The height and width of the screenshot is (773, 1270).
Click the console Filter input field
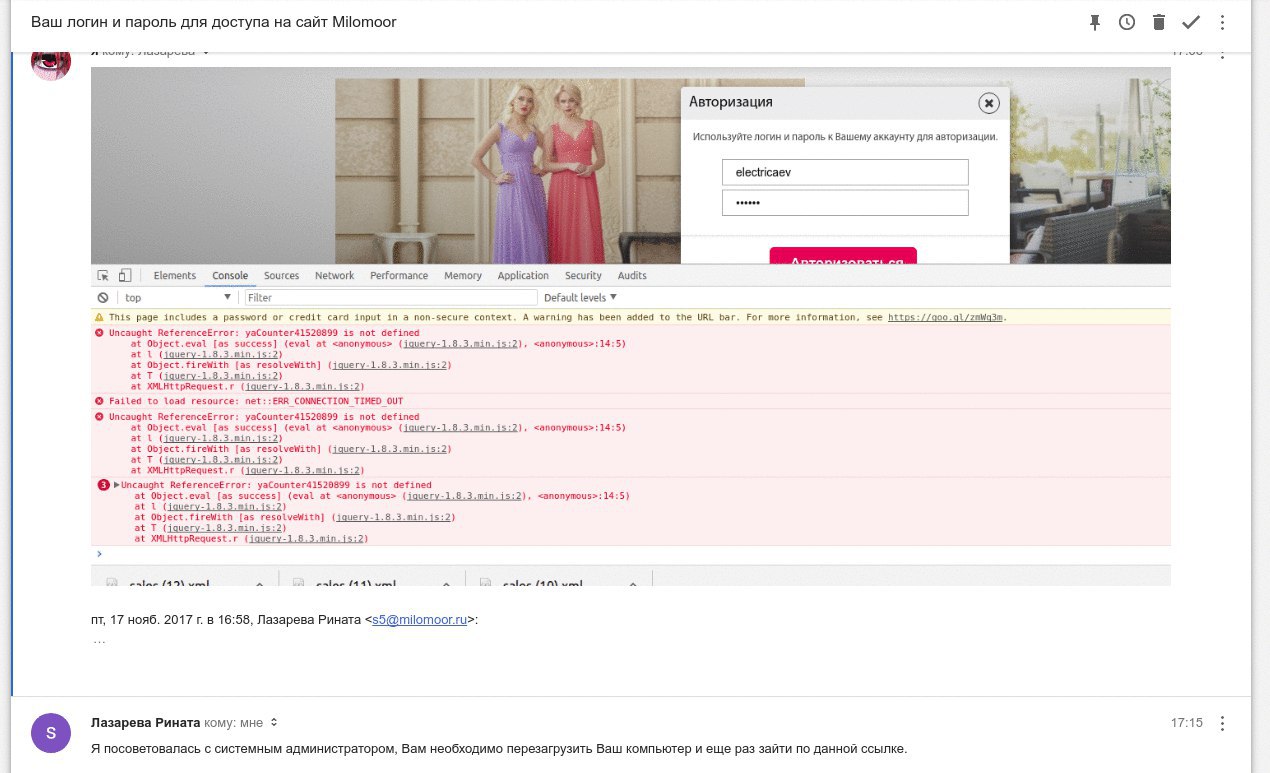(390, 298)
